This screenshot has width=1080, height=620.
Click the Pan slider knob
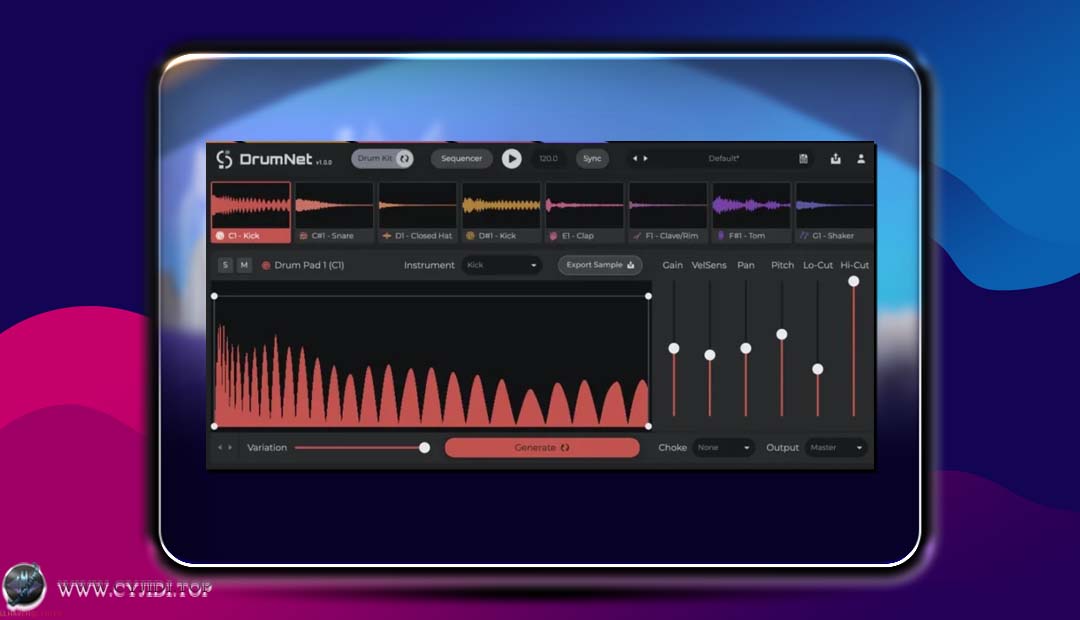[x=745, y=349]
